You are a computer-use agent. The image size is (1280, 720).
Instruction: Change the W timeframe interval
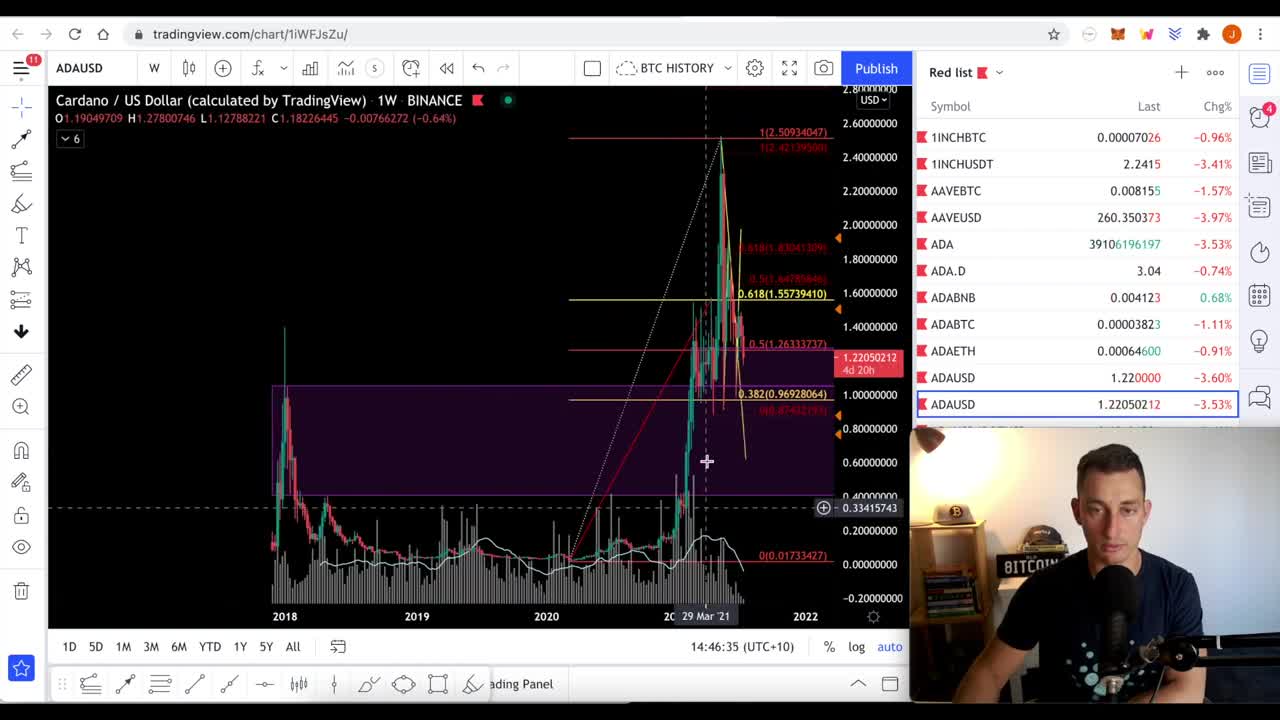point(154,68)
